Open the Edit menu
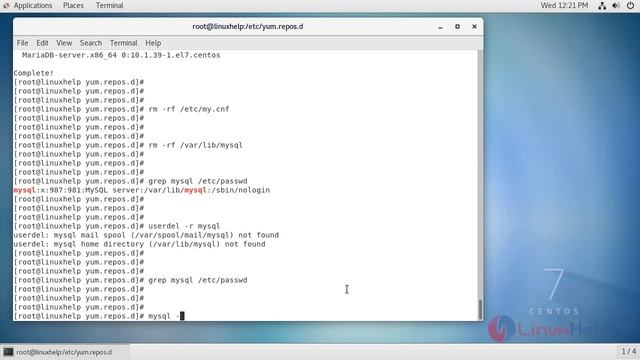 coord(42,43)
